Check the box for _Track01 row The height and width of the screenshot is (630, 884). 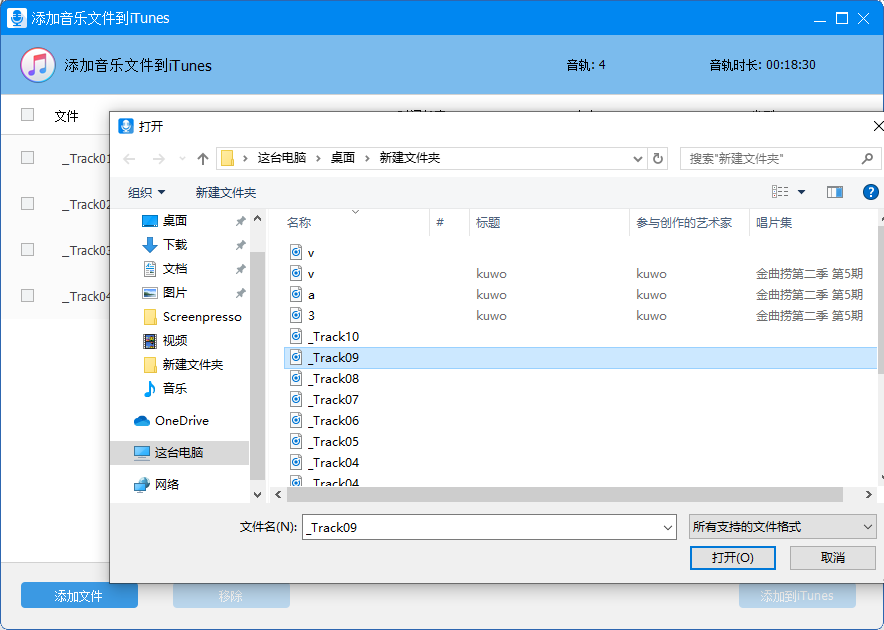tap(28, 157)
